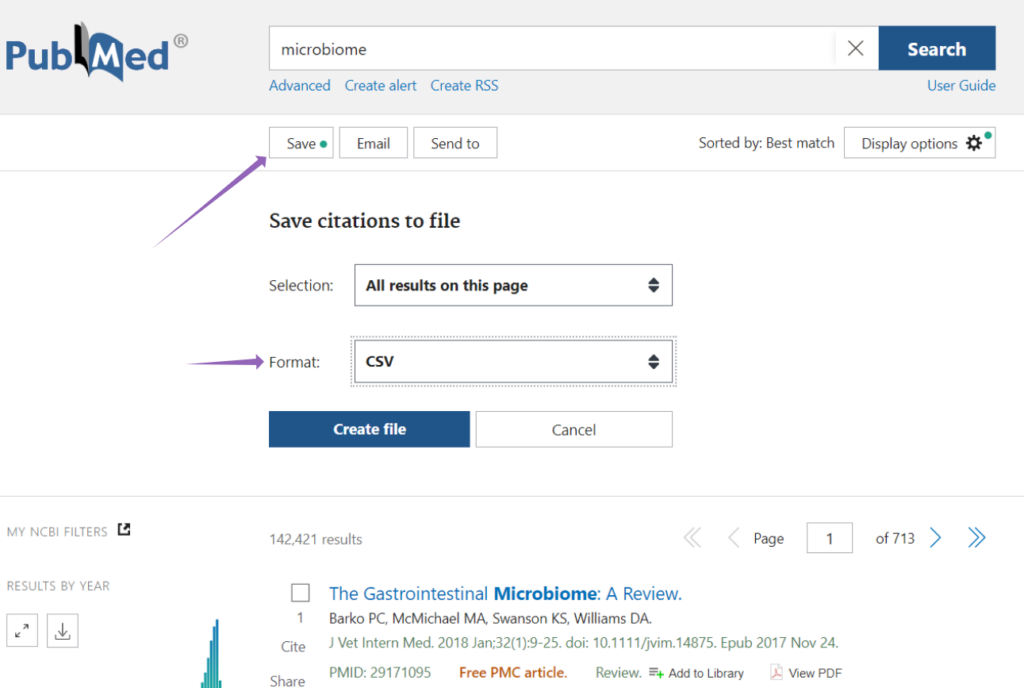Download the results by year data
1024x688 pixels.
62,631
